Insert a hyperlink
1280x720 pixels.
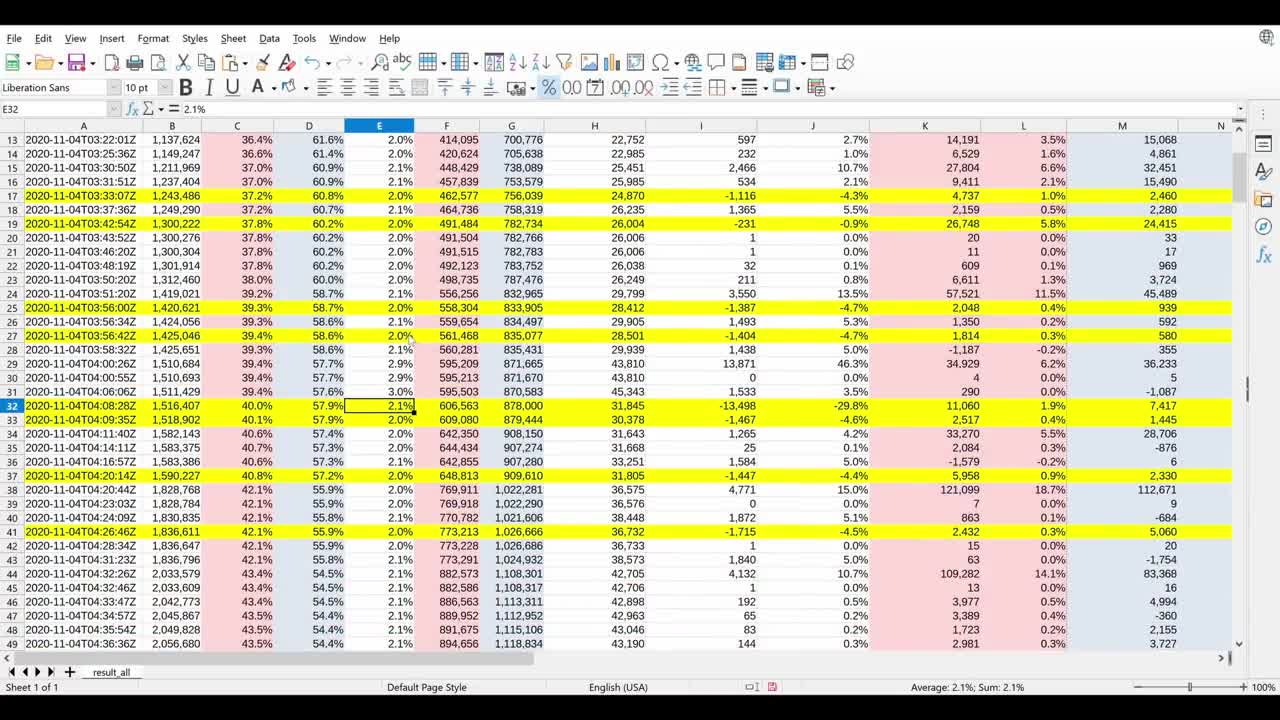[693, 62]
